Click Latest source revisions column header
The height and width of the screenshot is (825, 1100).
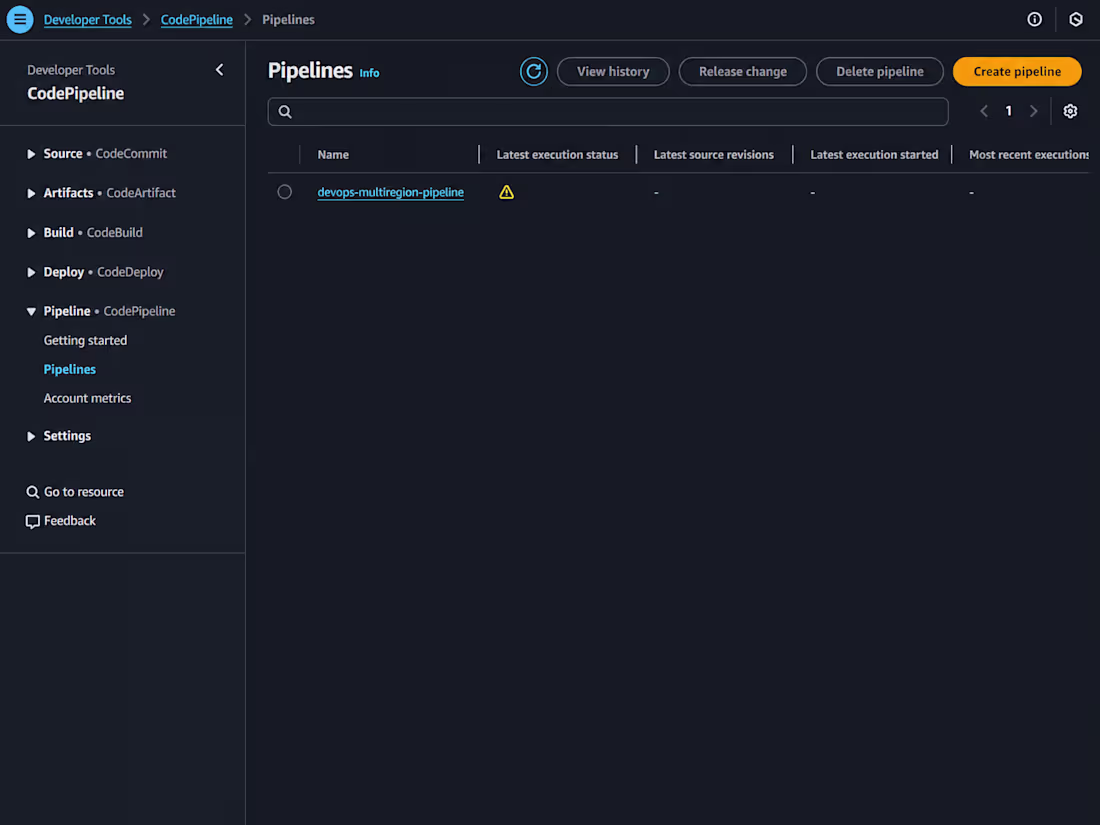713,154
